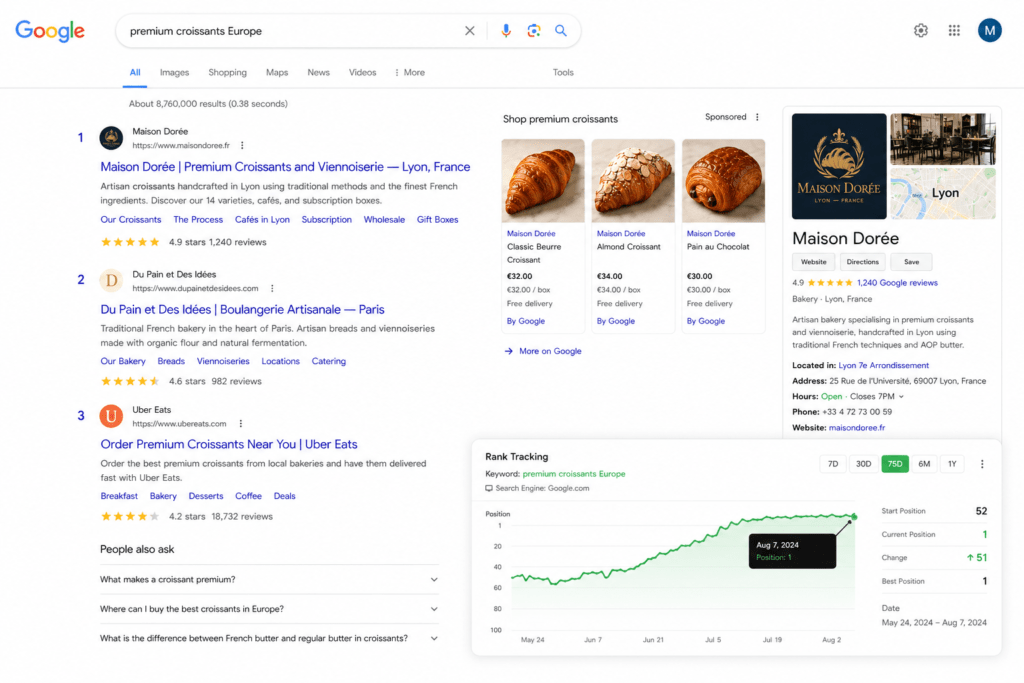The height and width of the screenshot is (683, 1024).
Task: Expand 'What makes a croissant premium?'
Action: pyautogui.click(x=269, y=579)
